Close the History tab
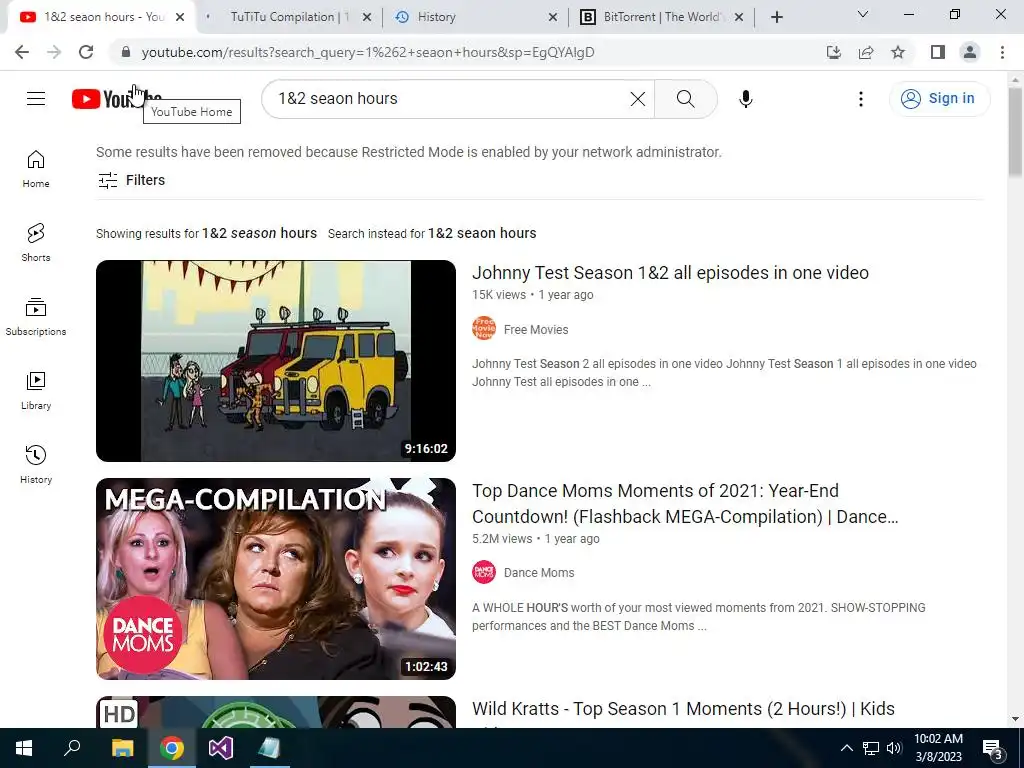The width and height of the screenshot is (1024, 768). (552, 17)
